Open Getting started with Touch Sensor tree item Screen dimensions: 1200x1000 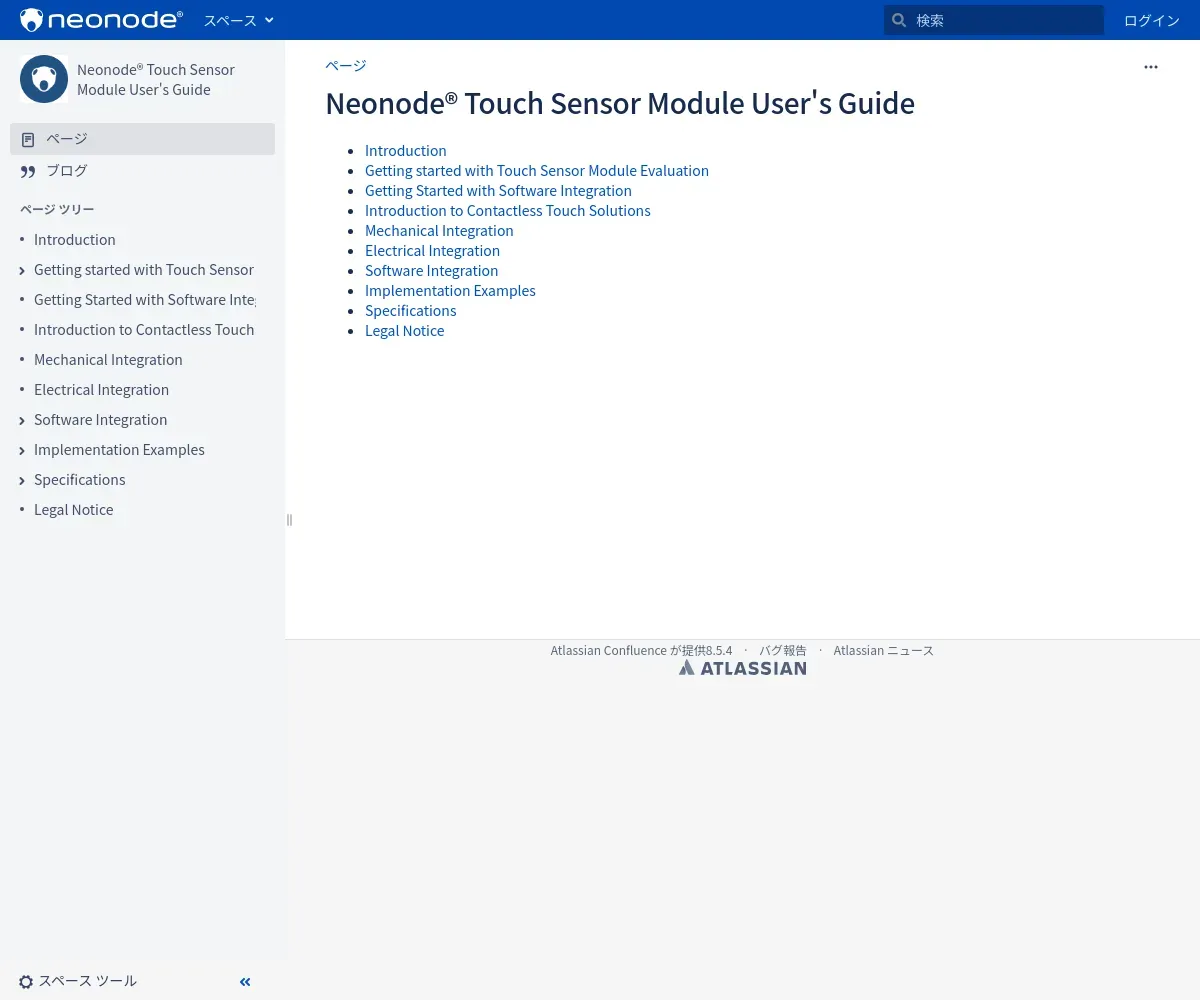[144, 269]
